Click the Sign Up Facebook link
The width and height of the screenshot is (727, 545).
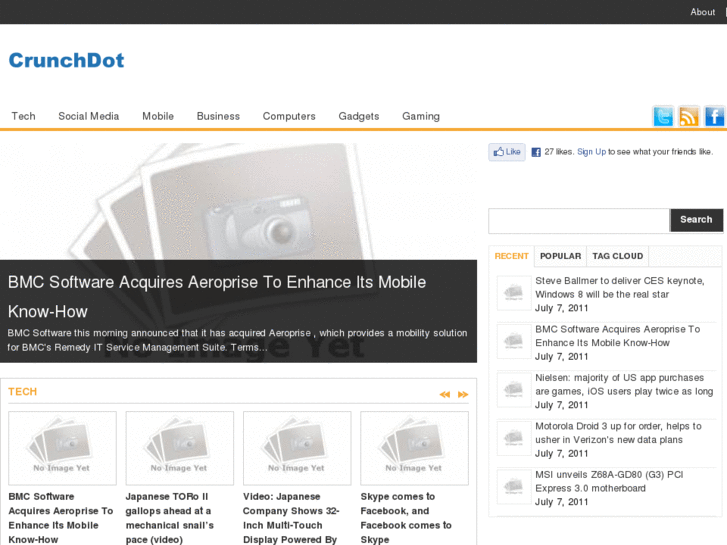[x=591, y=152]
